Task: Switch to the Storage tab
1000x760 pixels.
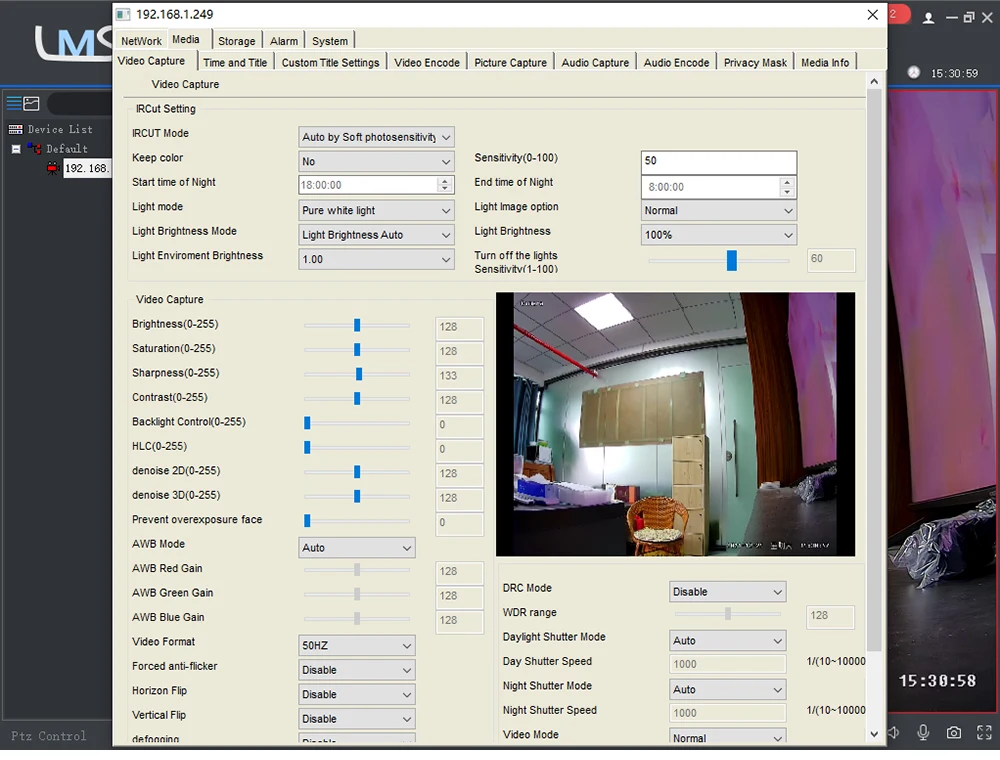Action: click(x=237, y=41)
